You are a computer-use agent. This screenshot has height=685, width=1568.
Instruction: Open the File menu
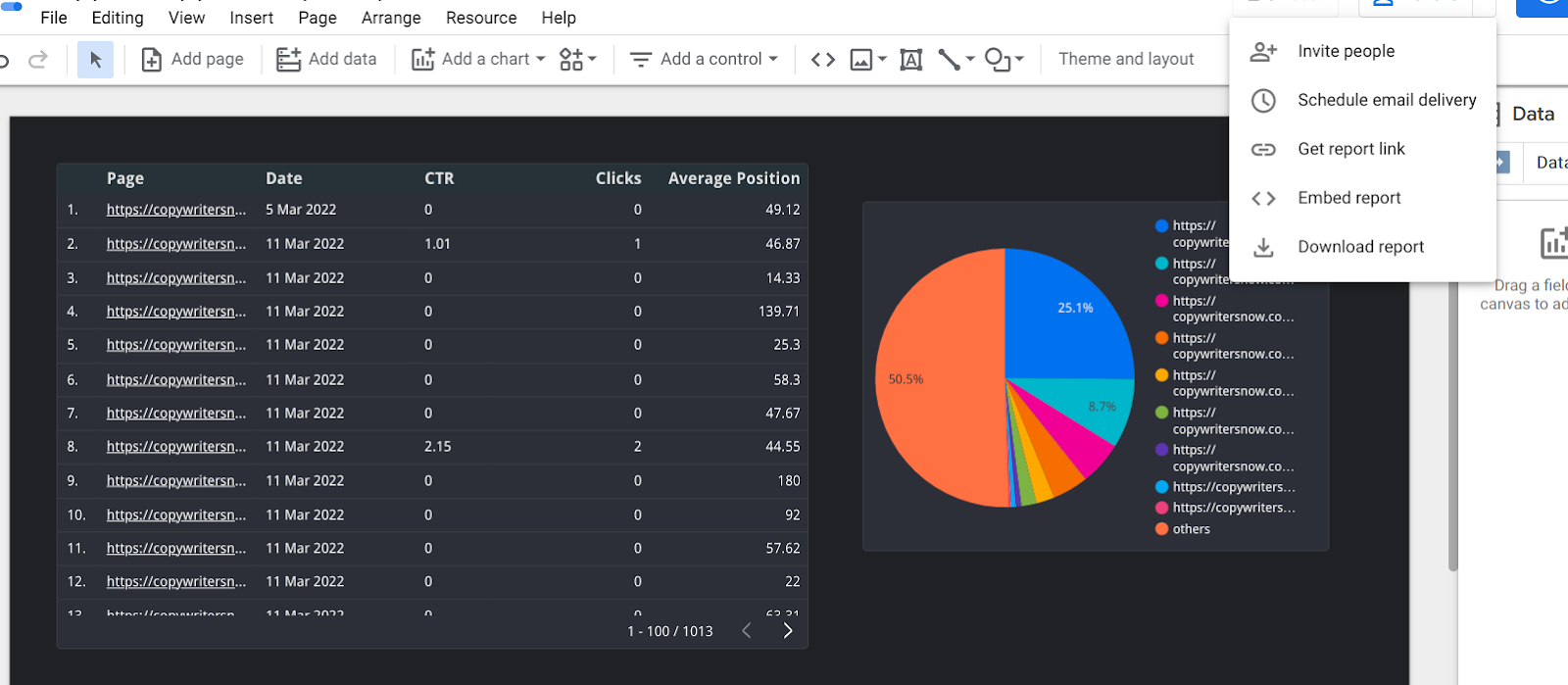coord(54,18)
